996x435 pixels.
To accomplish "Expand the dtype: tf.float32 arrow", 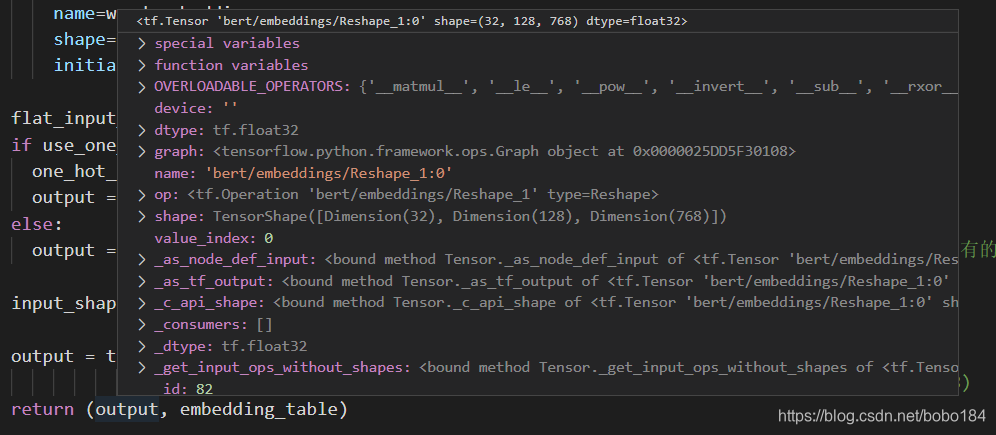I will (142, 130).
